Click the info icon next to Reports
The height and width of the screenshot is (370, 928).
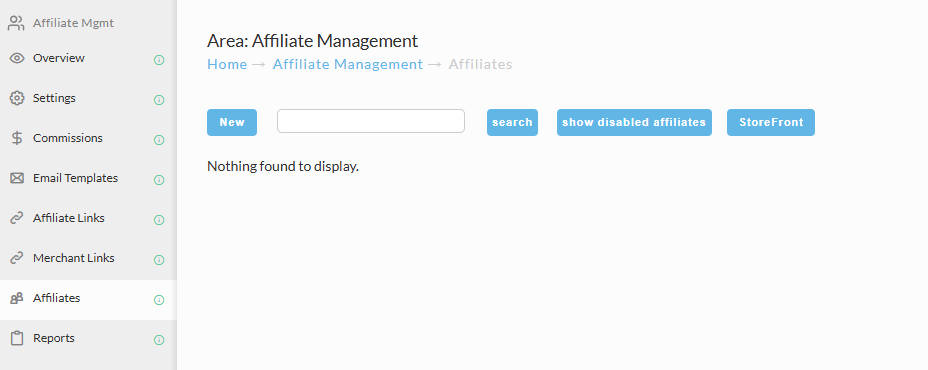point(159,340)
